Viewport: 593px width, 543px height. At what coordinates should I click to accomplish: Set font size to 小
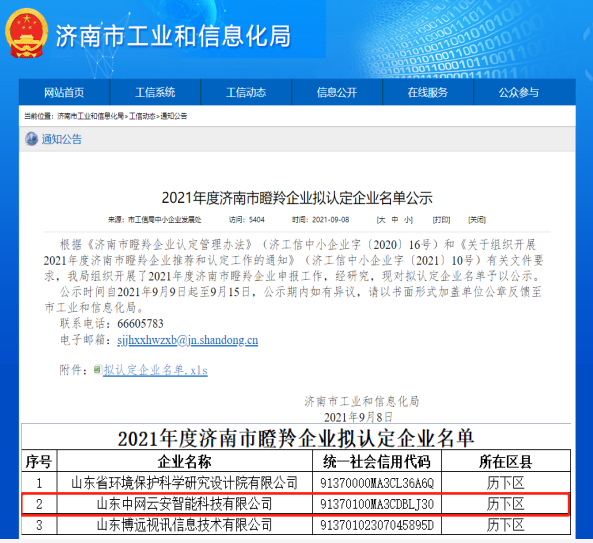coord(408,220)
